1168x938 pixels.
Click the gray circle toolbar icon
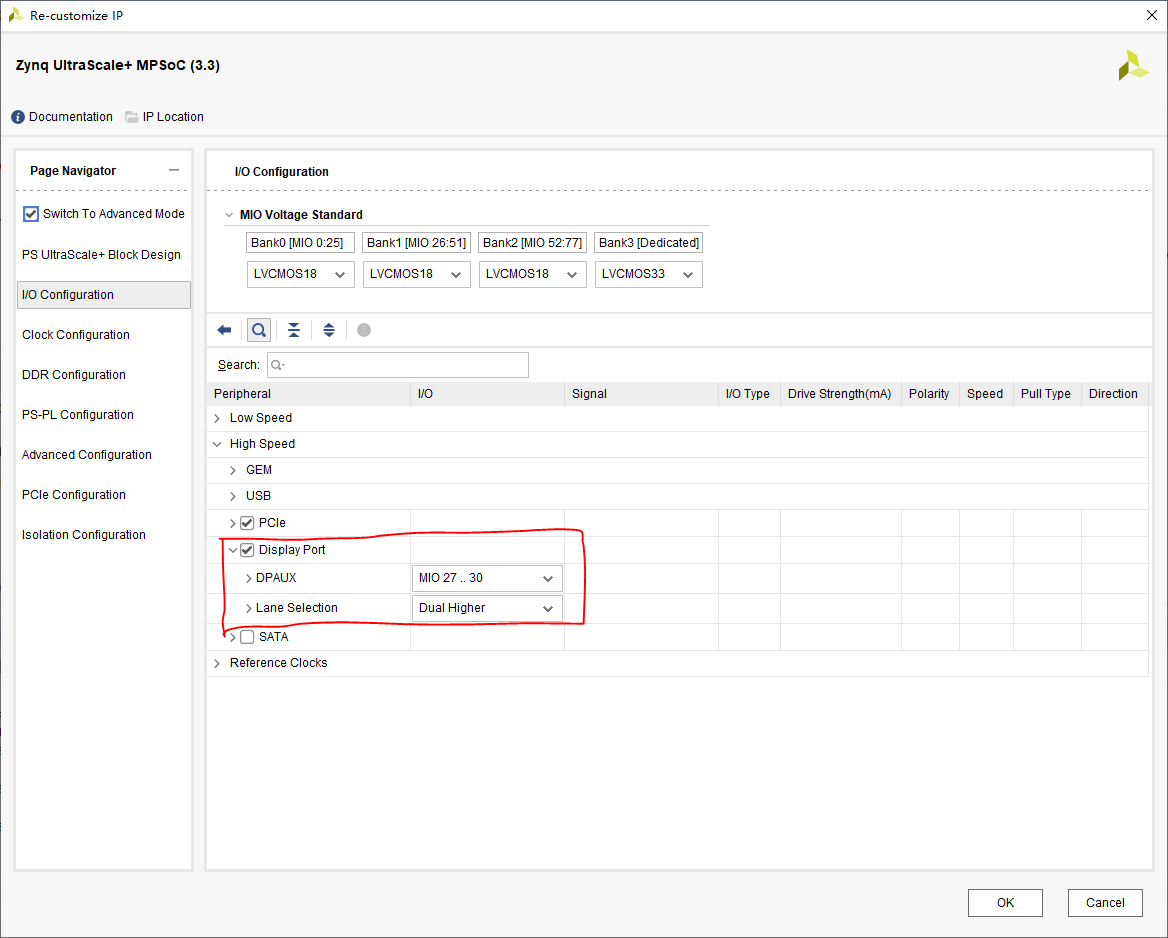tap(364, 330)
